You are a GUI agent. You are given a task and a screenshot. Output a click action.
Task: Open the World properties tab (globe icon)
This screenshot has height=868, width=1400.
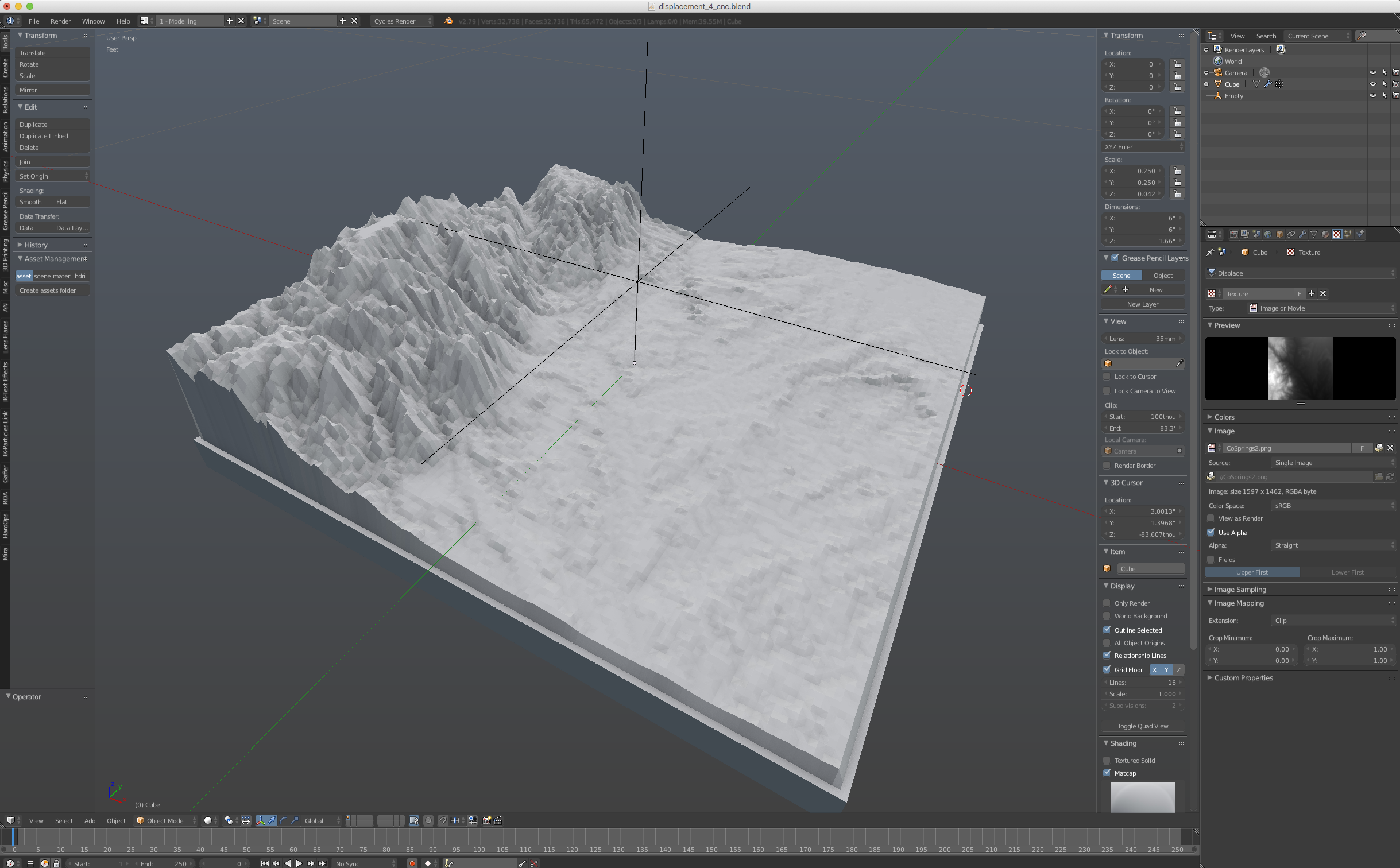[1268, 234]
